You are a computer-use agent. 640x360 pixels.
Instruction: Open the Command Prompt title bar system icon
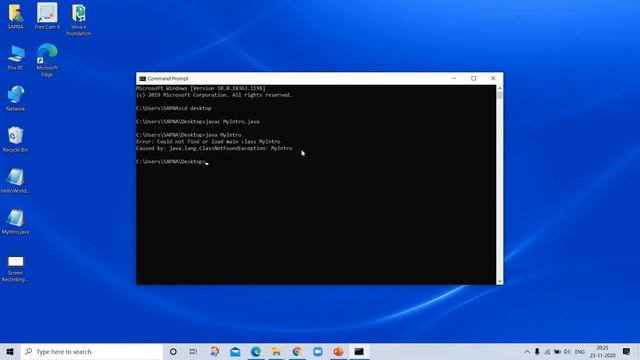(x=142, y=78)
